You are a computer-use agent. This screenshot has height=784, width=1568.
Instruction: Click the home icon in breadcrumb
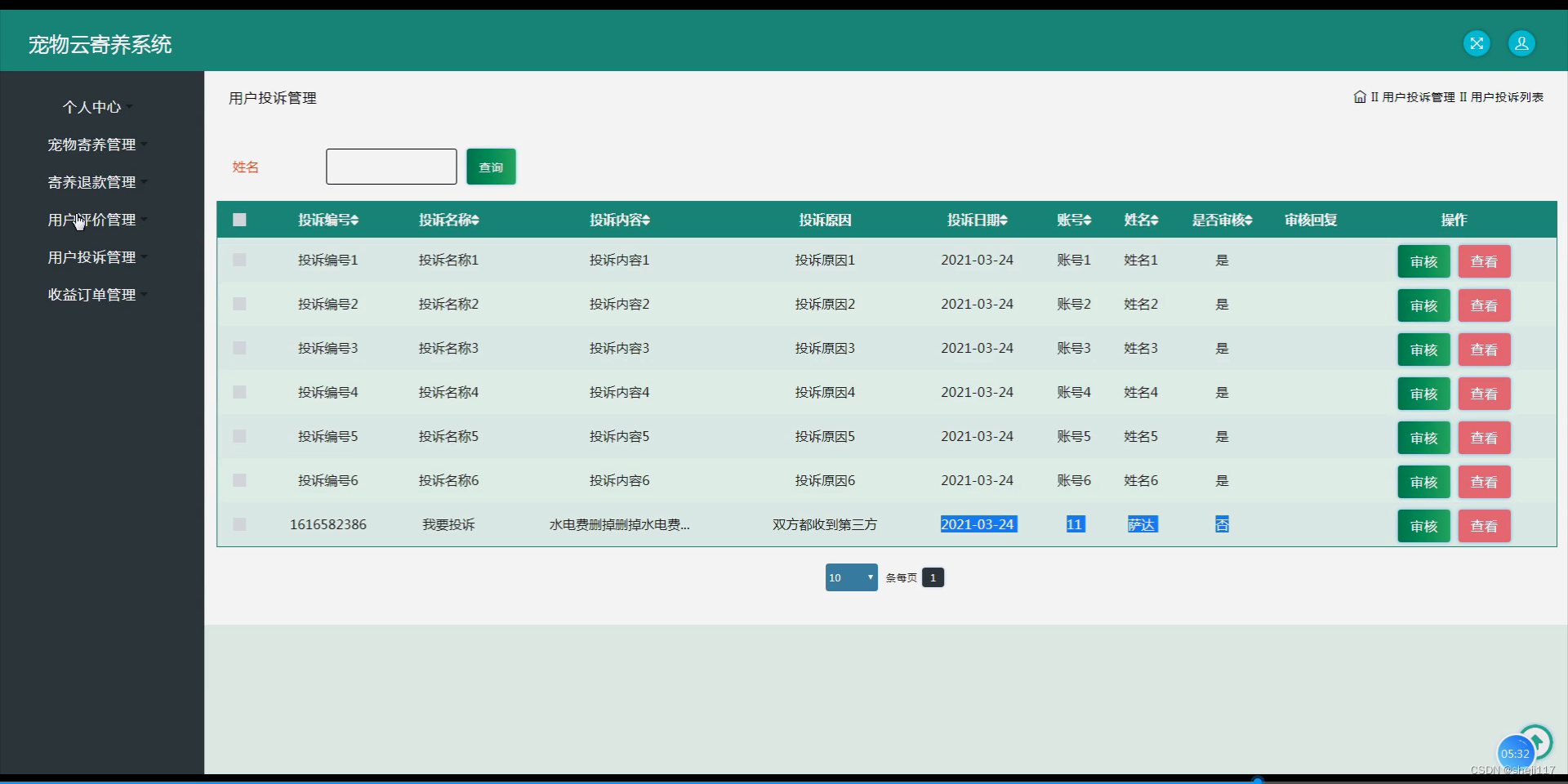(1360, 96)
